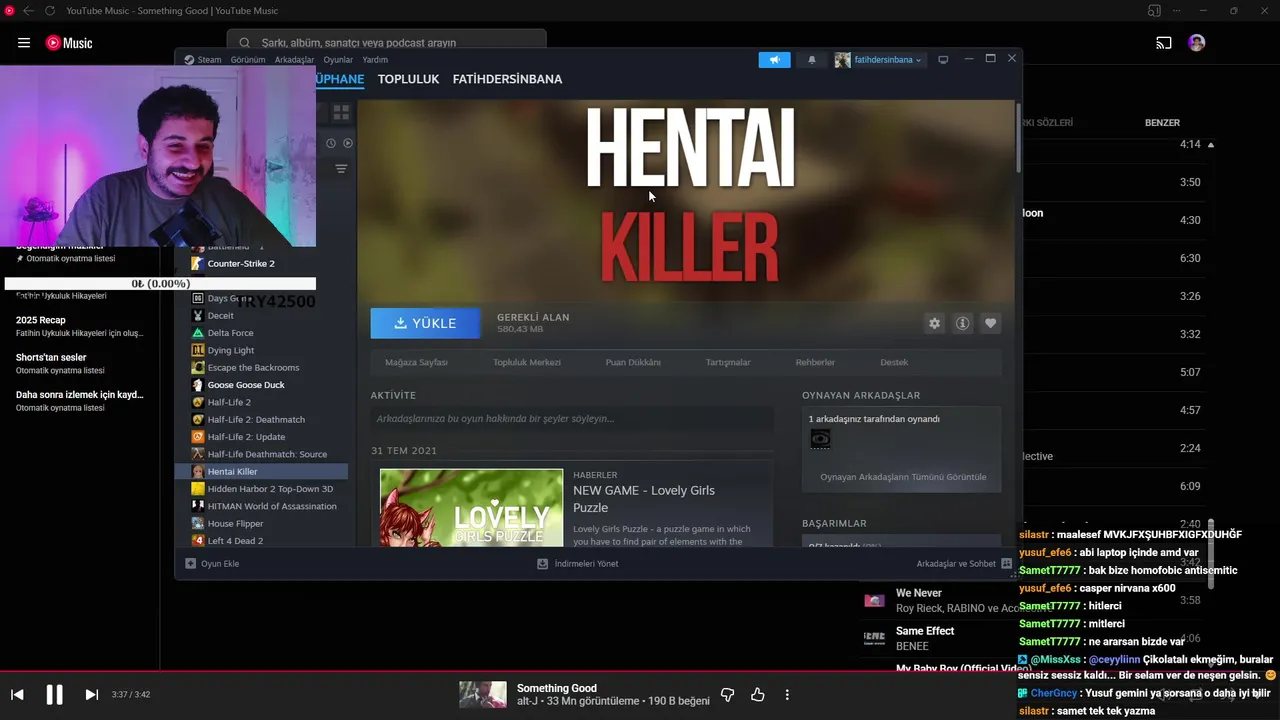
Task: Open YouTube Music hamburger menu
Action: coord(24,43)
